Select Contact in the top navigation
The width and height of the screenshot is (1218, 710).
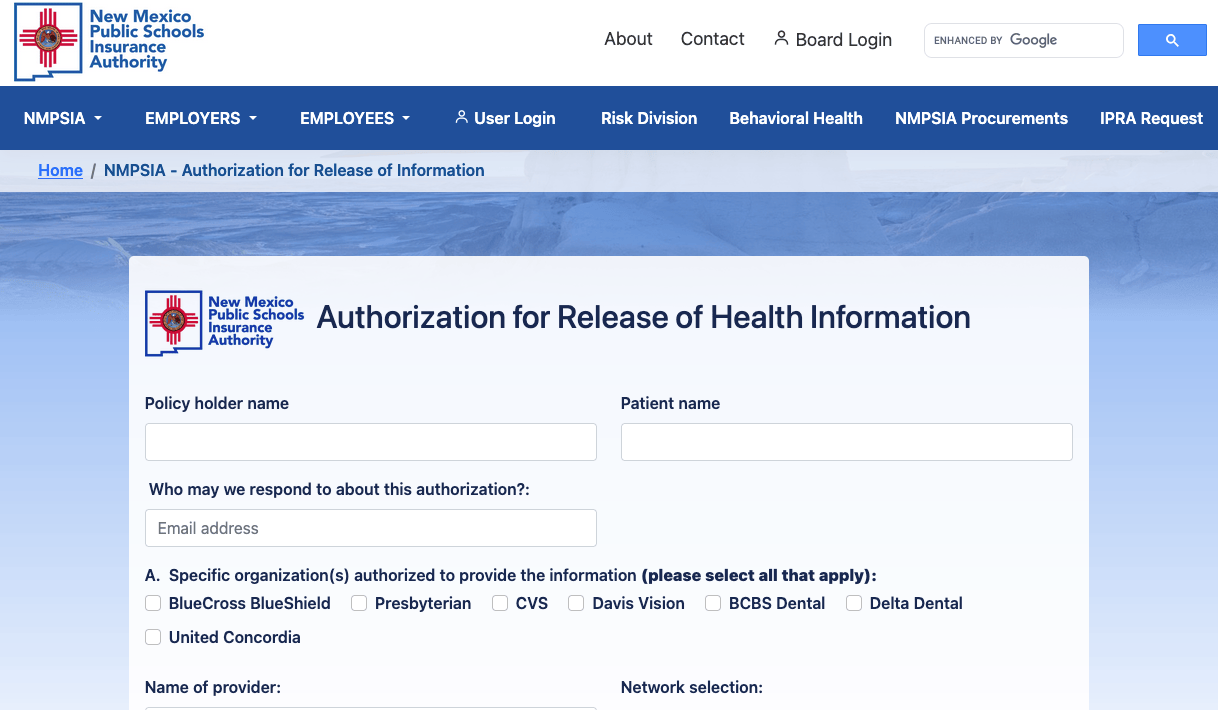tap(712, 38)
